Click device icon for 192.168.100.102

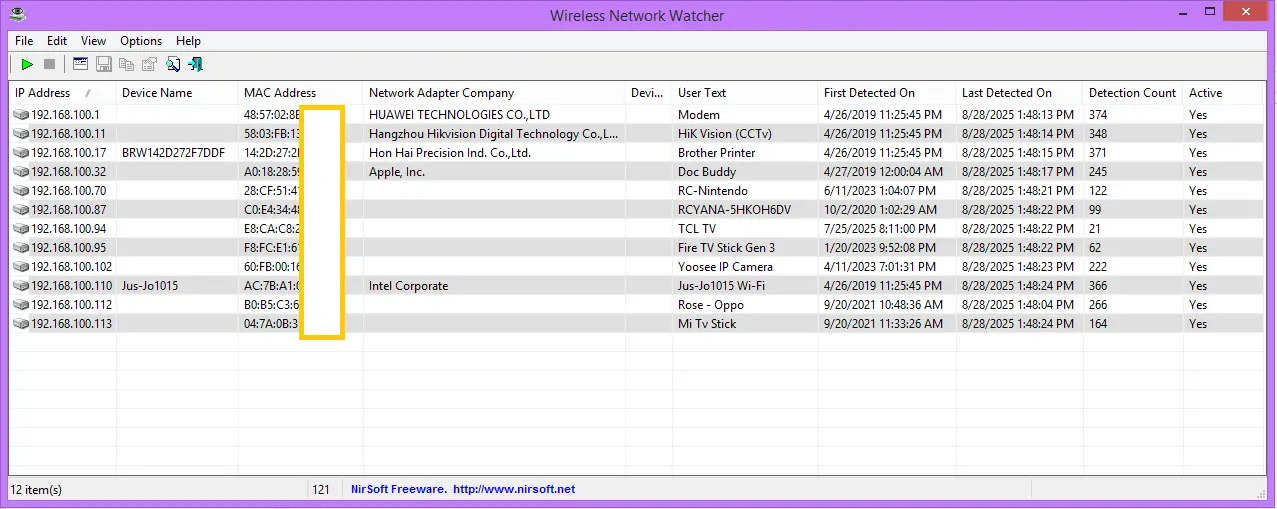(21, 267)
